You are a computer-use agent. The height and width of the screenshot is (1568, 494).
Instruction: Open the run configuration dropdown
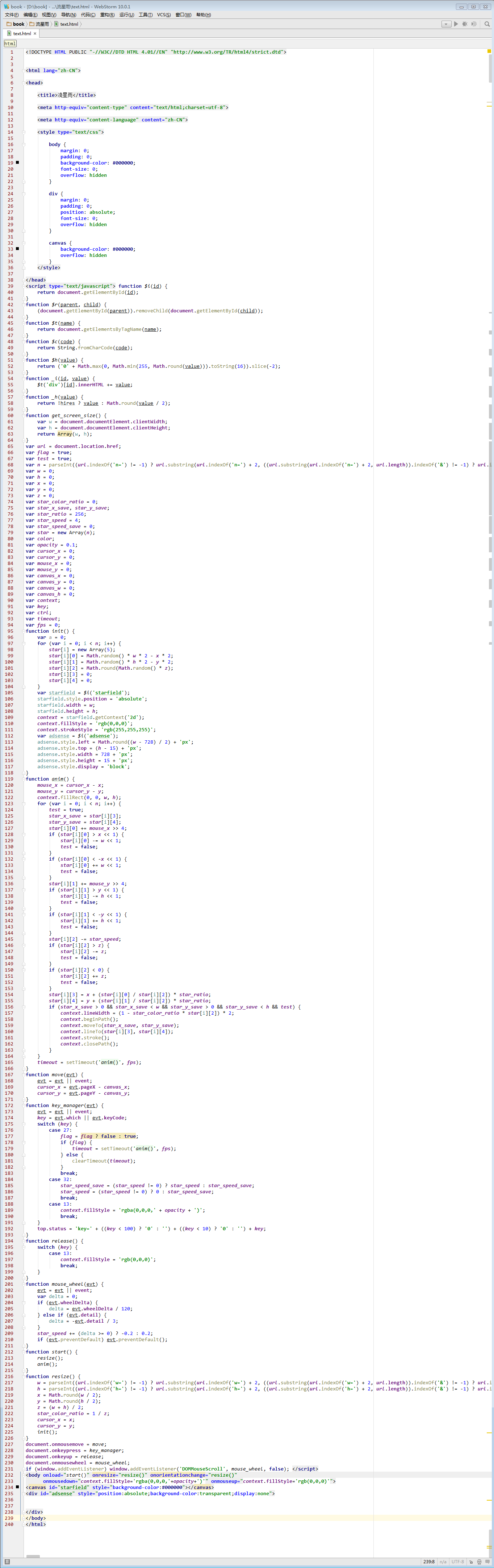point(446,24)
